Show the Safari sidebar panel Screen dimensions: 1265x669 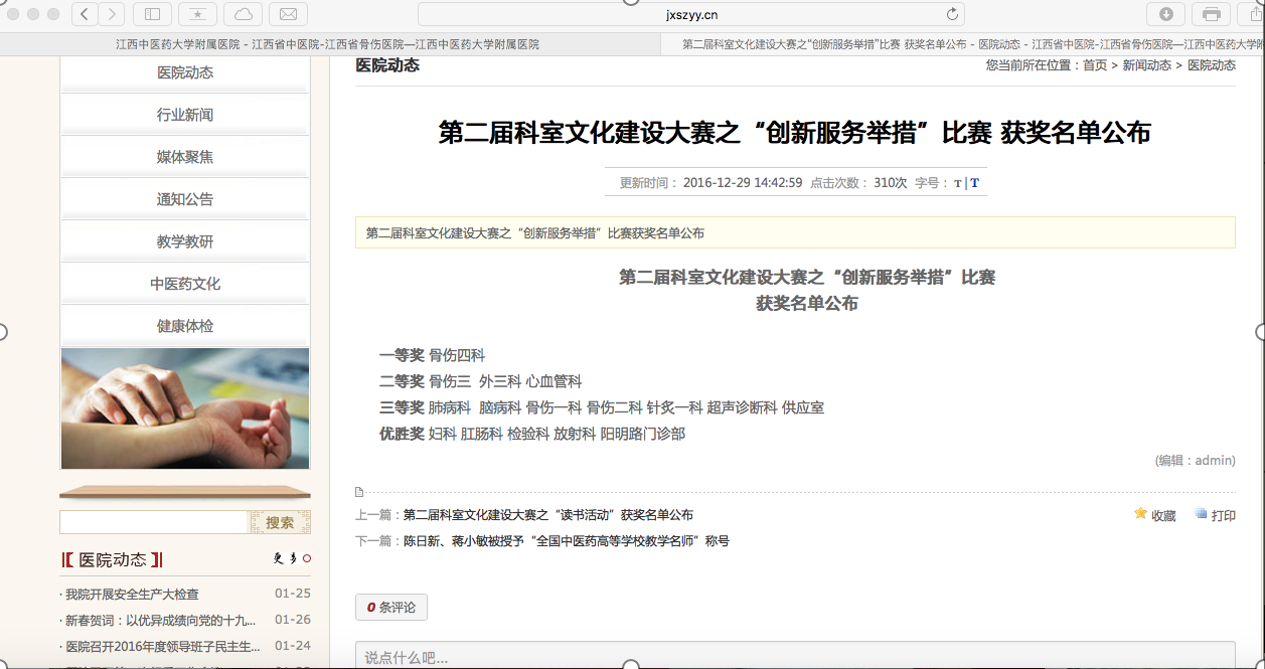pyautogui.click(x=152, y=14)
